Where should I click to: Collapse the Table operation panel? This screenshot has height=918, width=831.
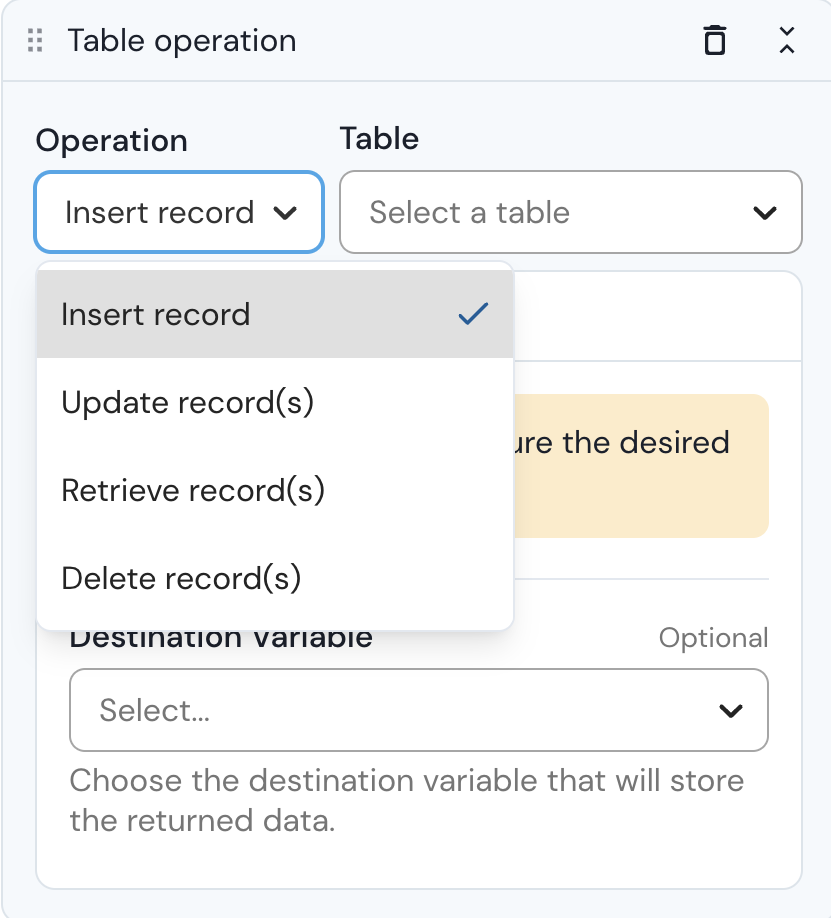tap(787, 41)
